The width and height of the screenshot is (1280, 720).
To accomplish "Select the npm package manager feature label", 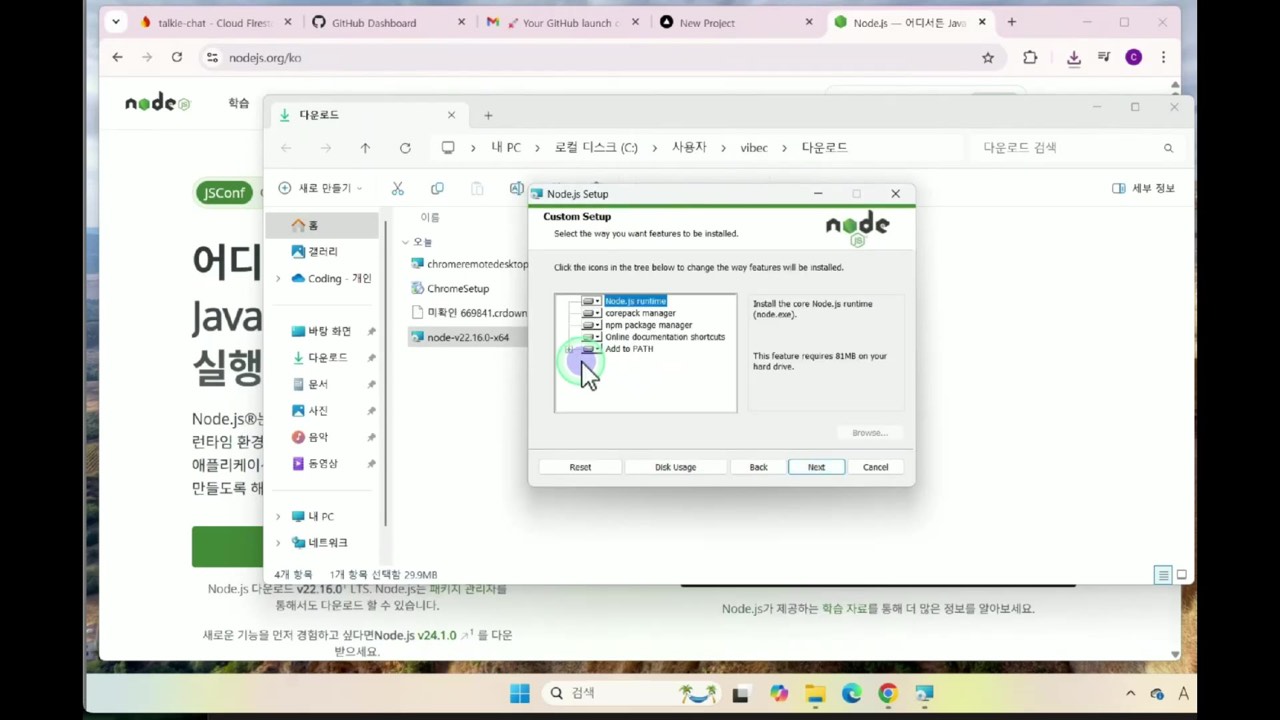I will point(648,325).
